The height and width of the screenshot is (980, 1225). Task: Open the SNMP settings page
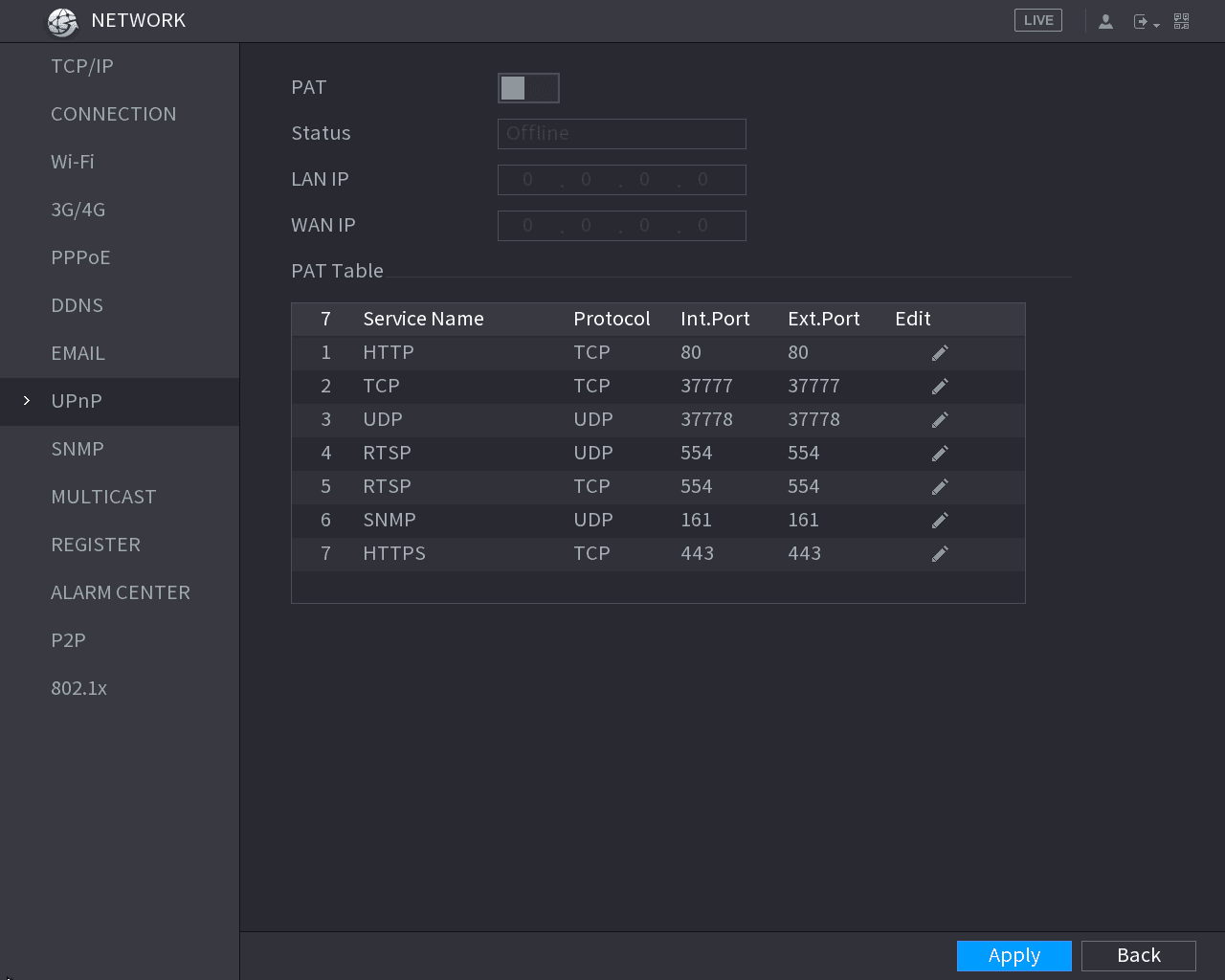(x=120, y=450)
